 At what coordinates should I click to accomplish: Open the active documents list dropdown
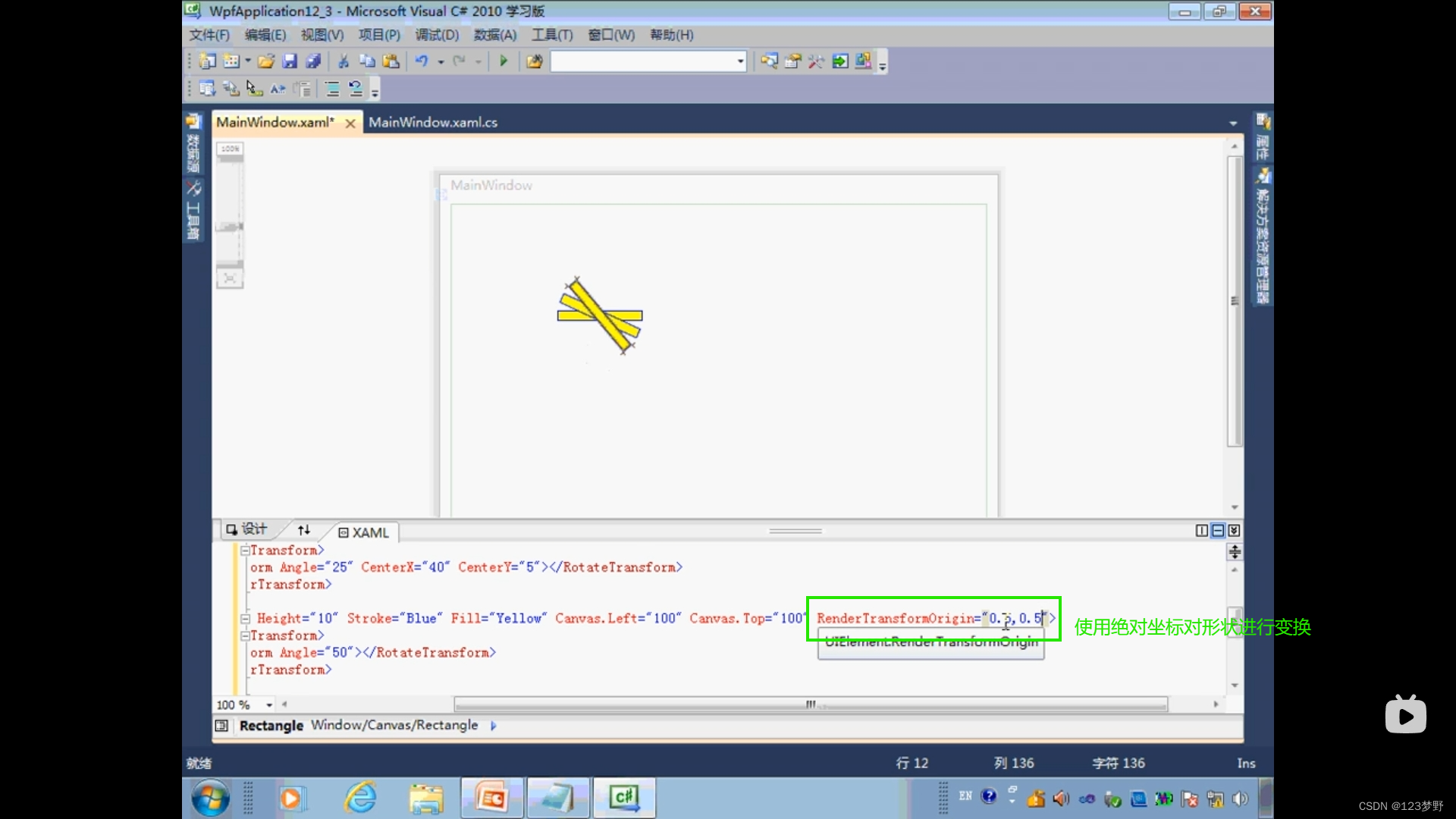tap(1233, 123)
